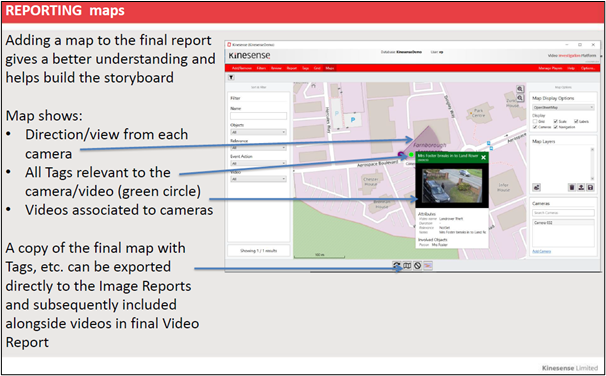Click the refresh icon in bottom toolbar
Image resolution: width=606 pixels, height=376 pixels.
397,265
